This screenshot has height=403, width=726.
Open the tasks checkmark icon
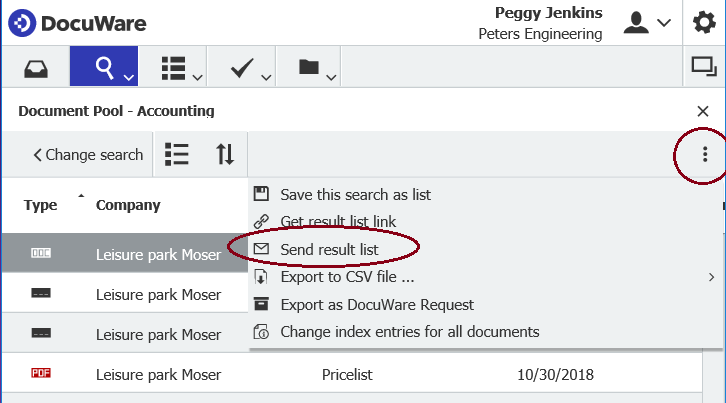tap(242, 67)
